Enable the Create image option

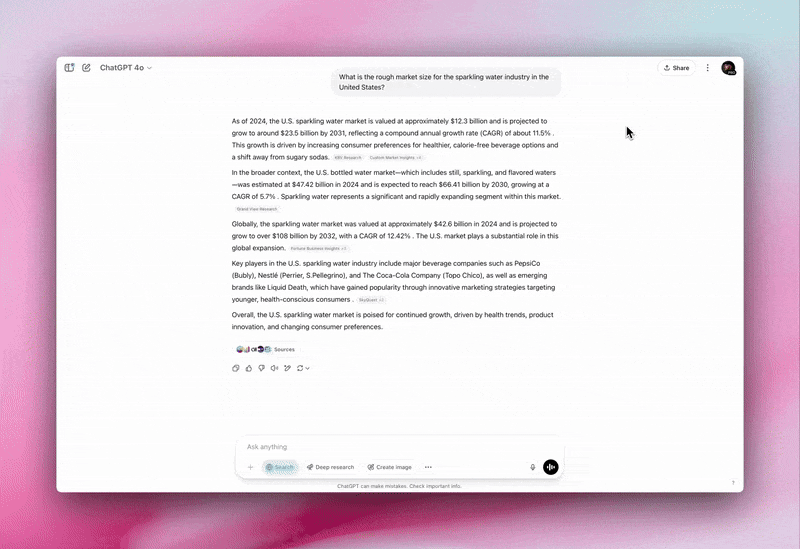click(x=390, y=467)
